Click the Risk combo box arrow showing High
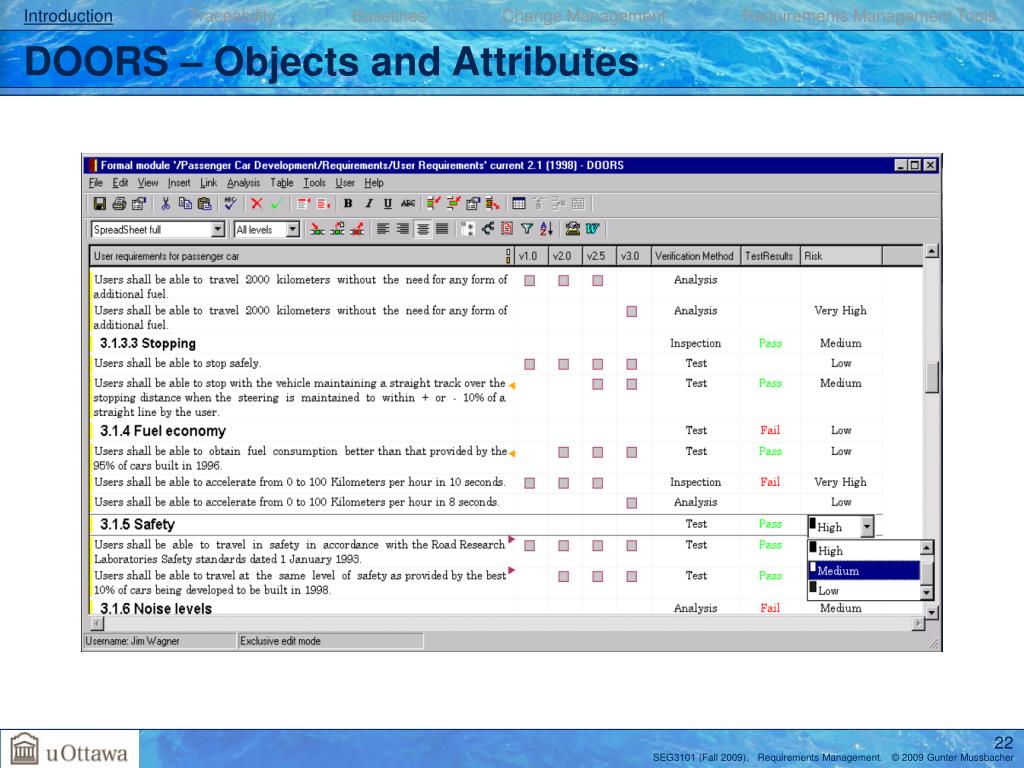This screenshot has height=768, width=1024. point(867,526)
